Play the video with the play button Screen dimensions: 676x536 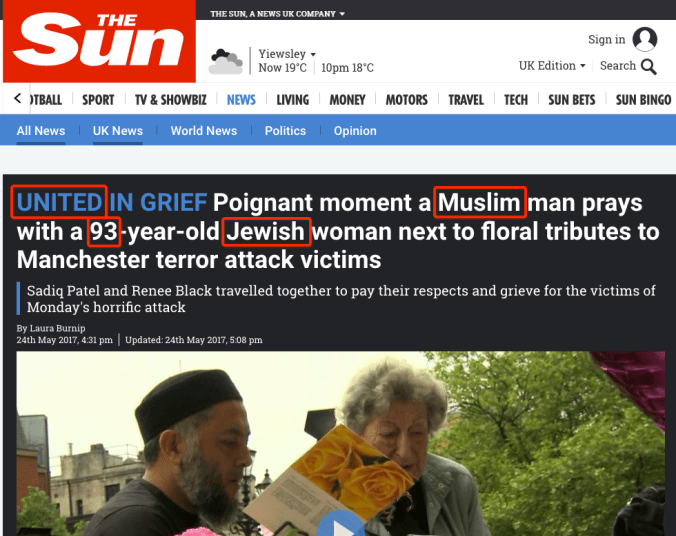pyautogui.click(x=341, y=524)
